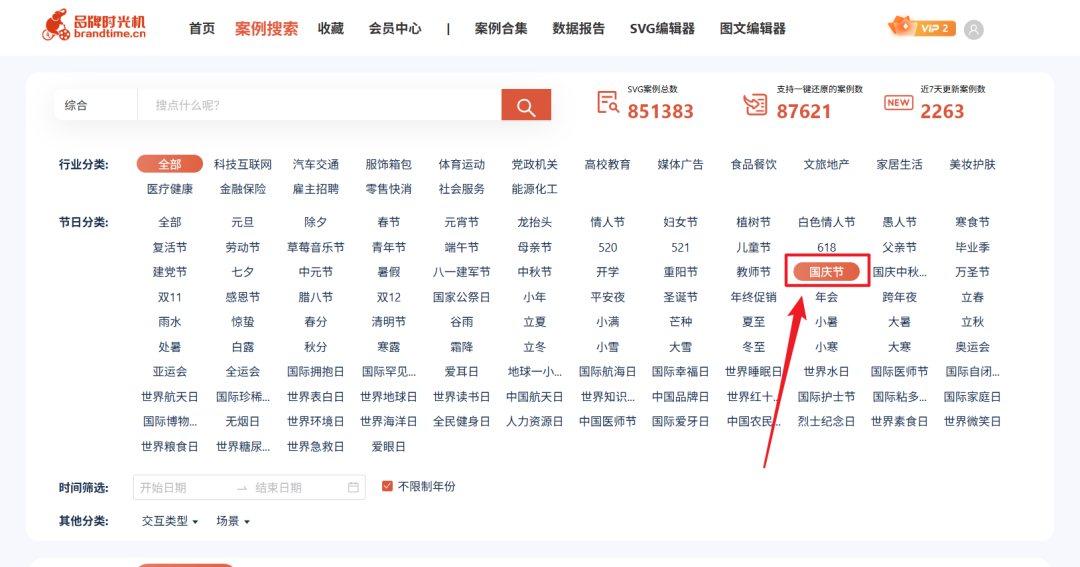This screenshot has width=1080, height=567.
Task: Choose the 爱眼日 filter
Action: pyautogui.click(x=388, y=446)
